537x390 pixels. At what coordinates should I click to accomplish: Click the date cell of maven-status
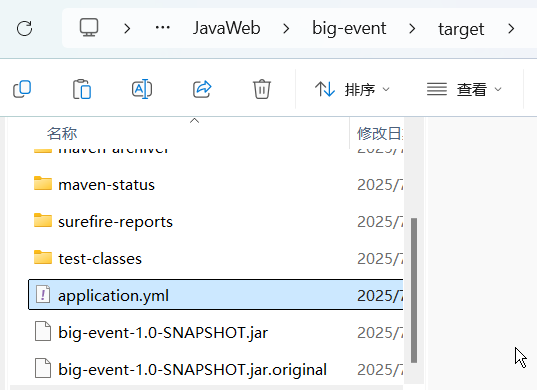380,185
